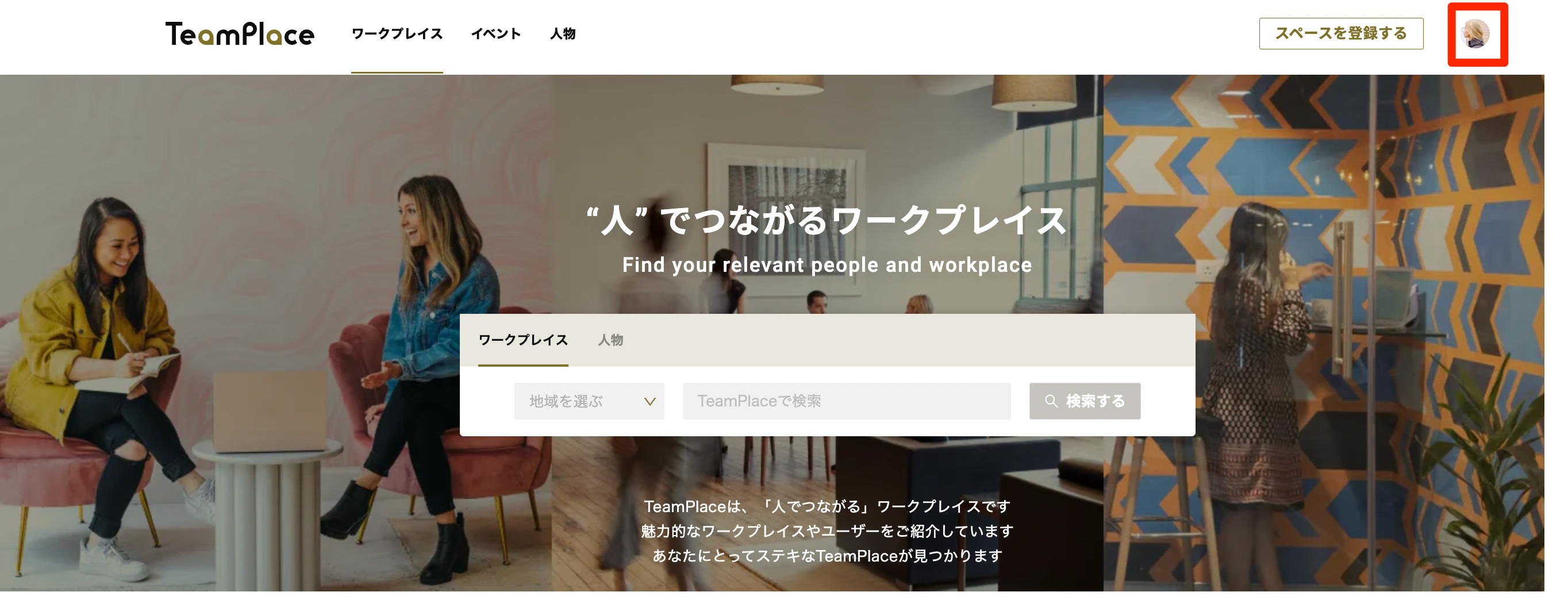Click the スペースを登録する button

tap(1341, 33)
